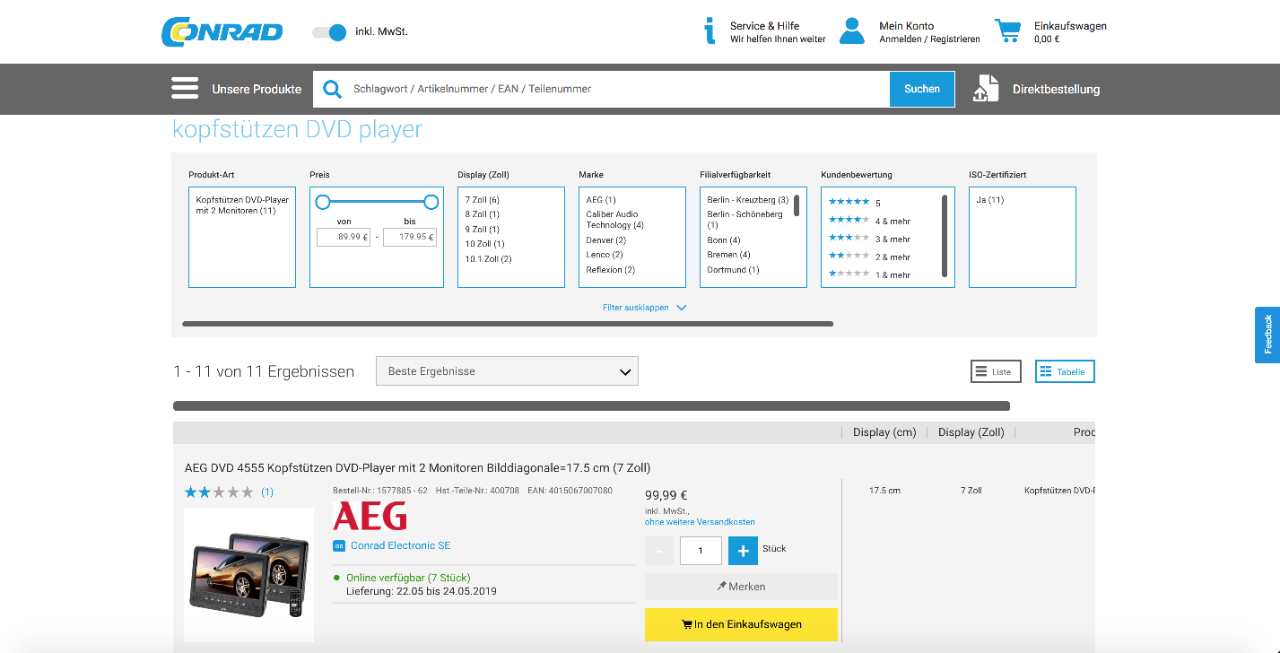Filter by 1 & mehr stars
The image size is (1280, 653).
click(x=869, y=274)
